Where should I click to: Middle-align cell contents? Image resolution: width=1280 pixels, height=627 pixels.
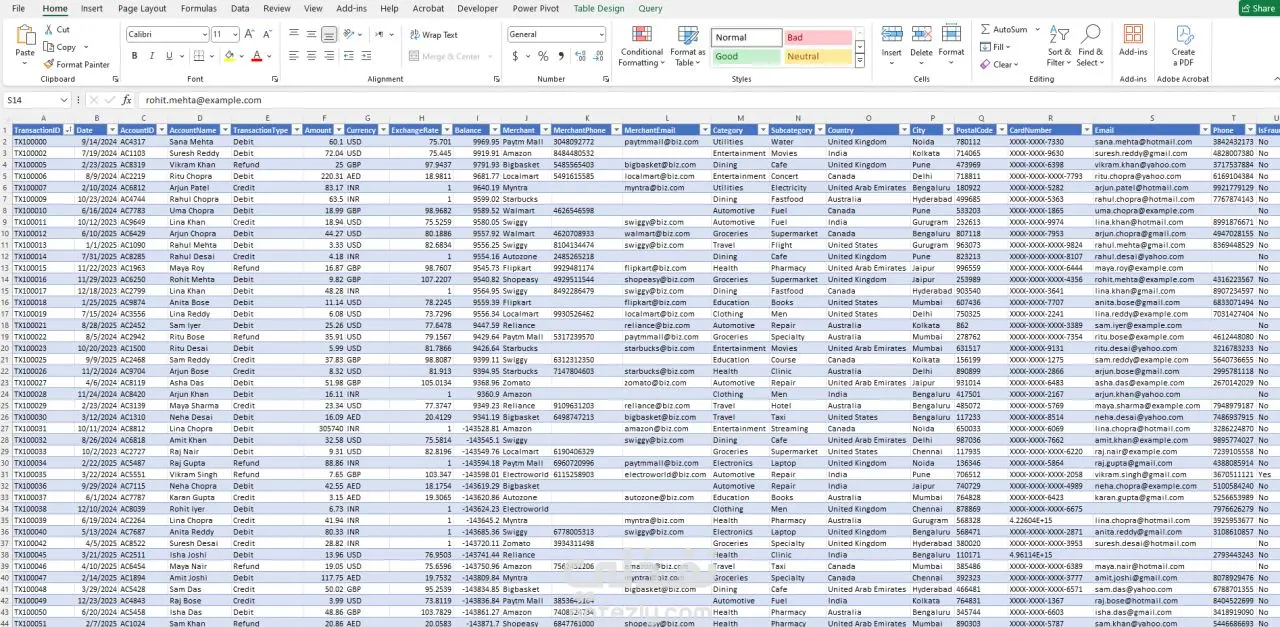[x=312, y=34]
